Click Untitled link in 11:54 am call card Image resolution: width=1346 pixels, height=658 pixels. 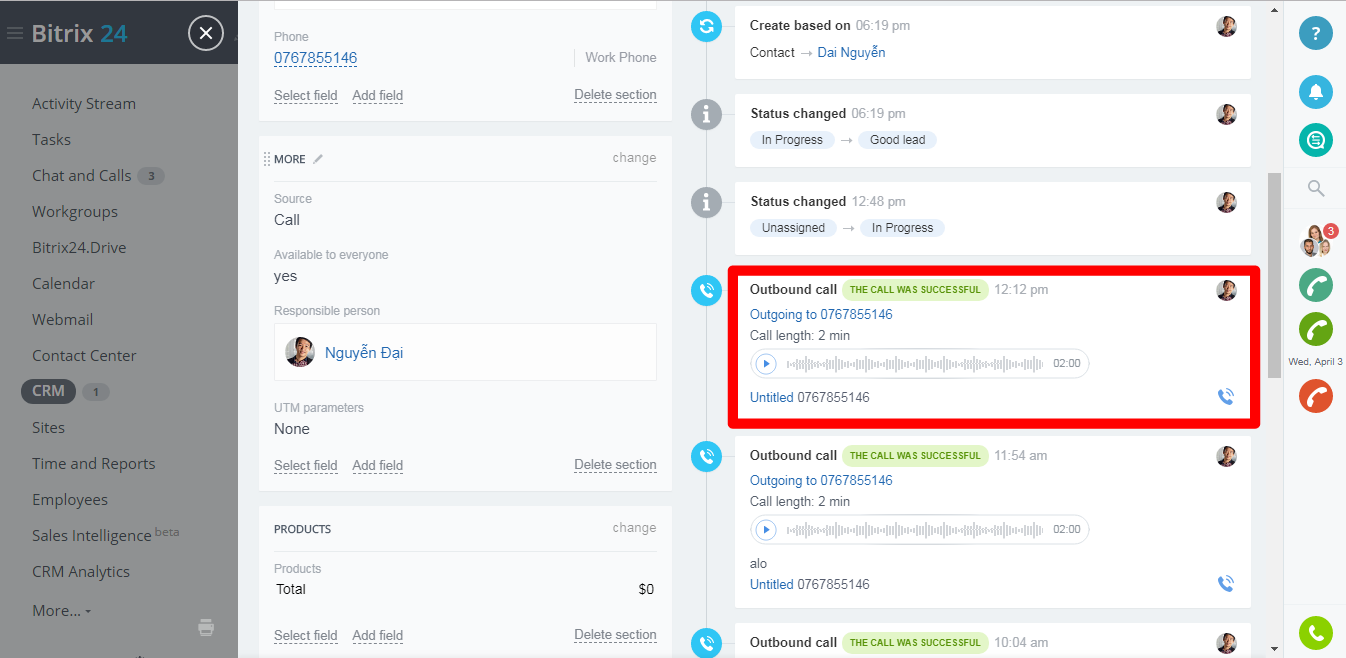[x=772, y=584]
